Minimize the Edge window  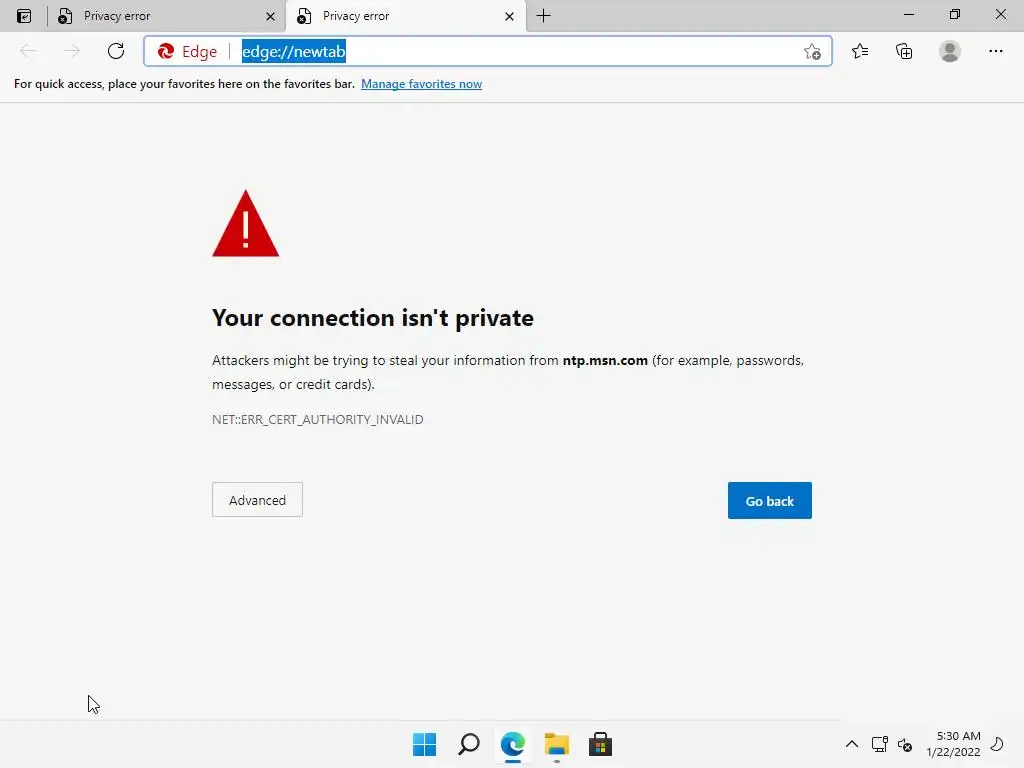coord(908,14)
